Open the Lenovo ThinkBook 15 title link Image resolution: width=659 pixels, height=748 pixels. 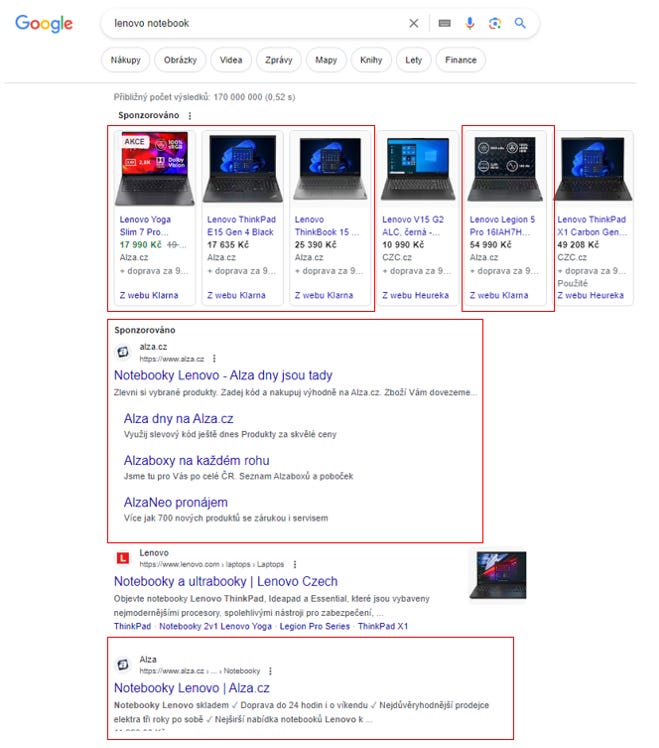click(x=326, y=226)
